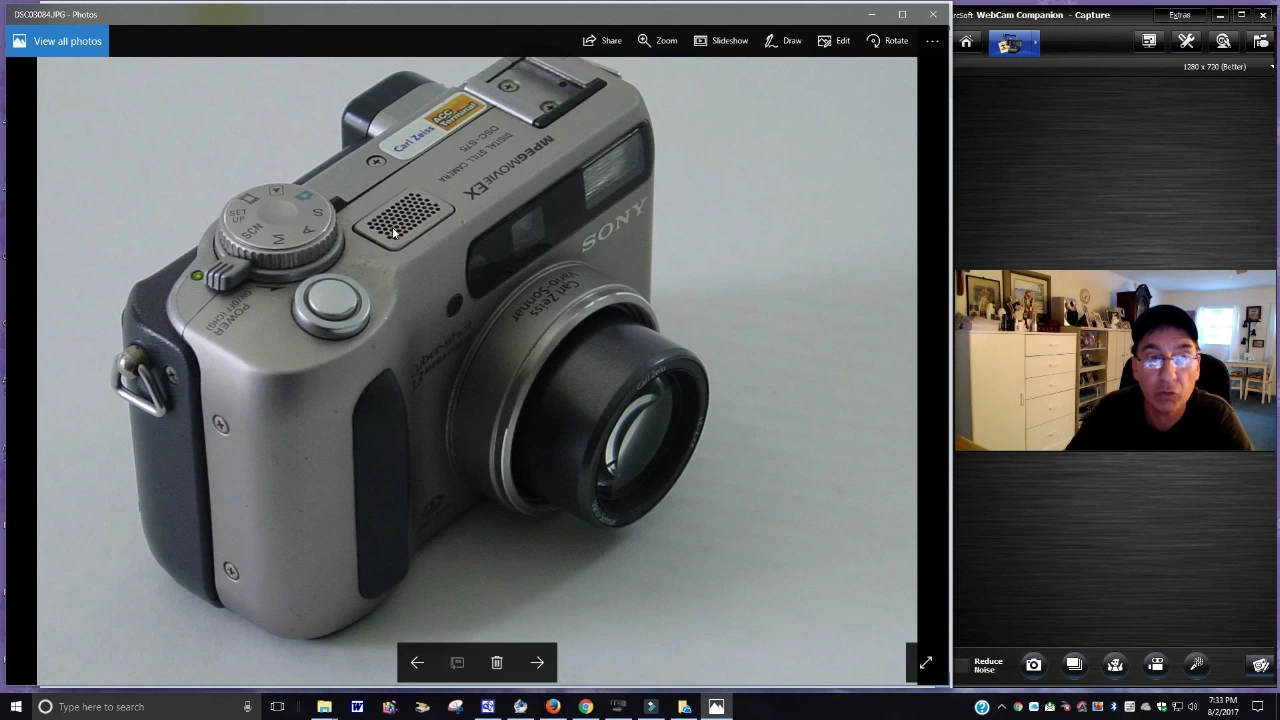Screen dimensions: 1280x720
Task: Toggle the Reduce Noise checkbox
Action: click(x=962, y=665)
